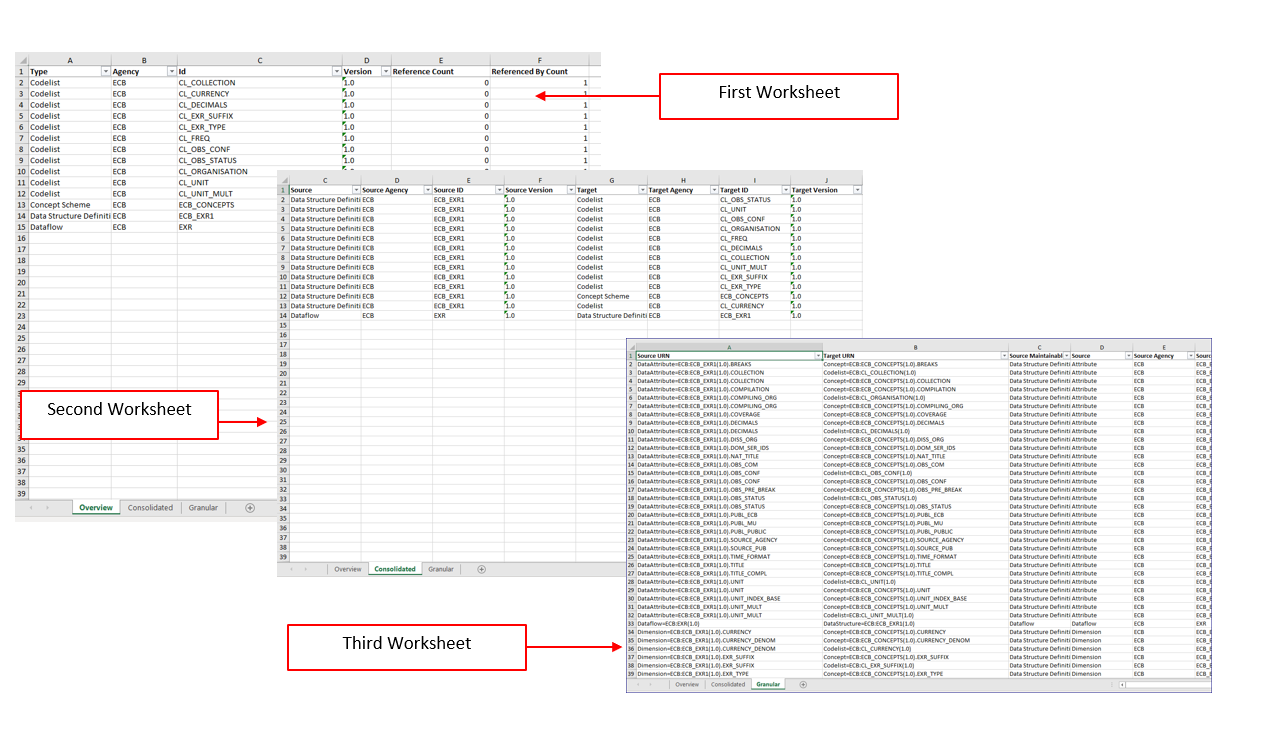Image resolution: width=1262 pixels, height=733 pixels.
Task: Click the horizontal scrollbar track in the Granular worksheet
Action: [x=1165, y=685]
